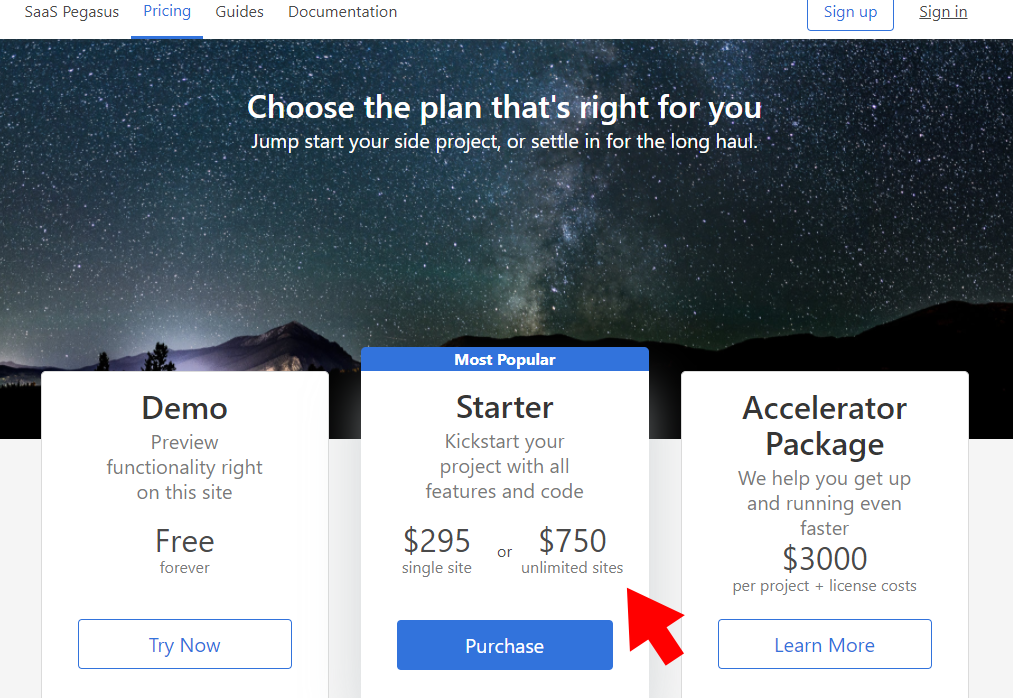Click the 'Kickstart your project' Starter description
The image size is (1013, 698).
(505, 466)
